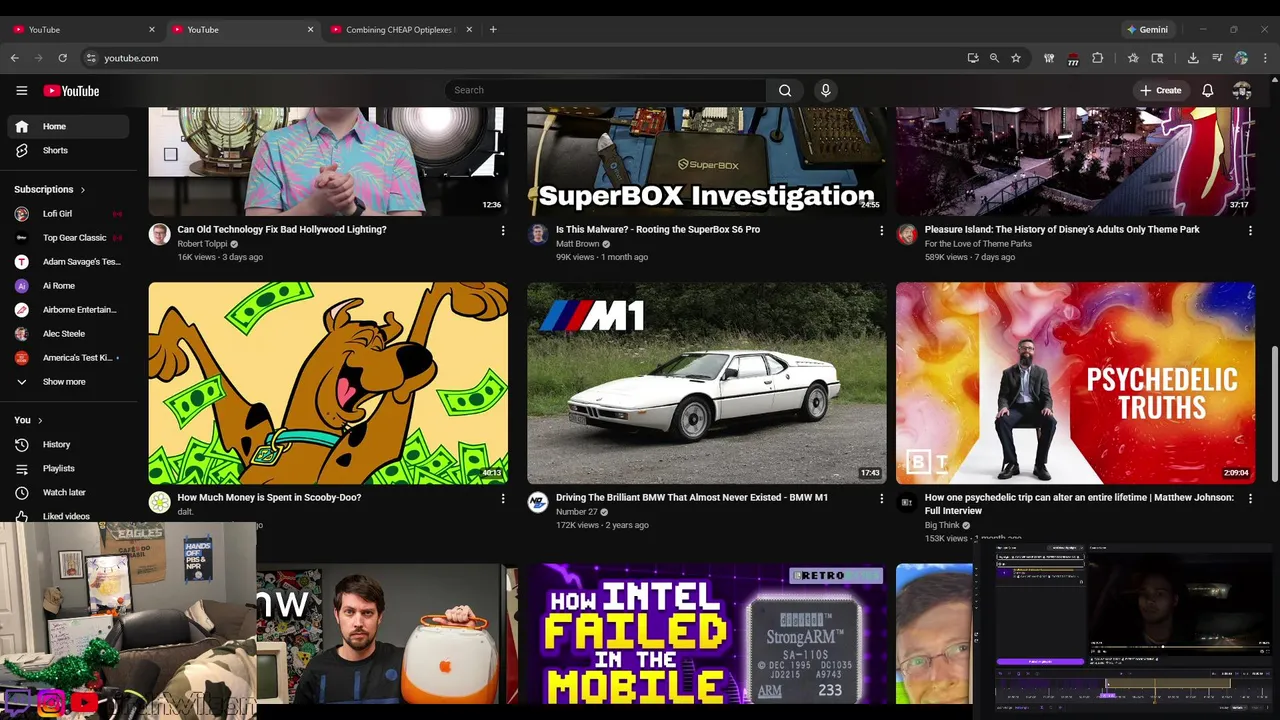Open the browser Downloads icon
Screen dimensions: 1280x720
[1193, 58]
